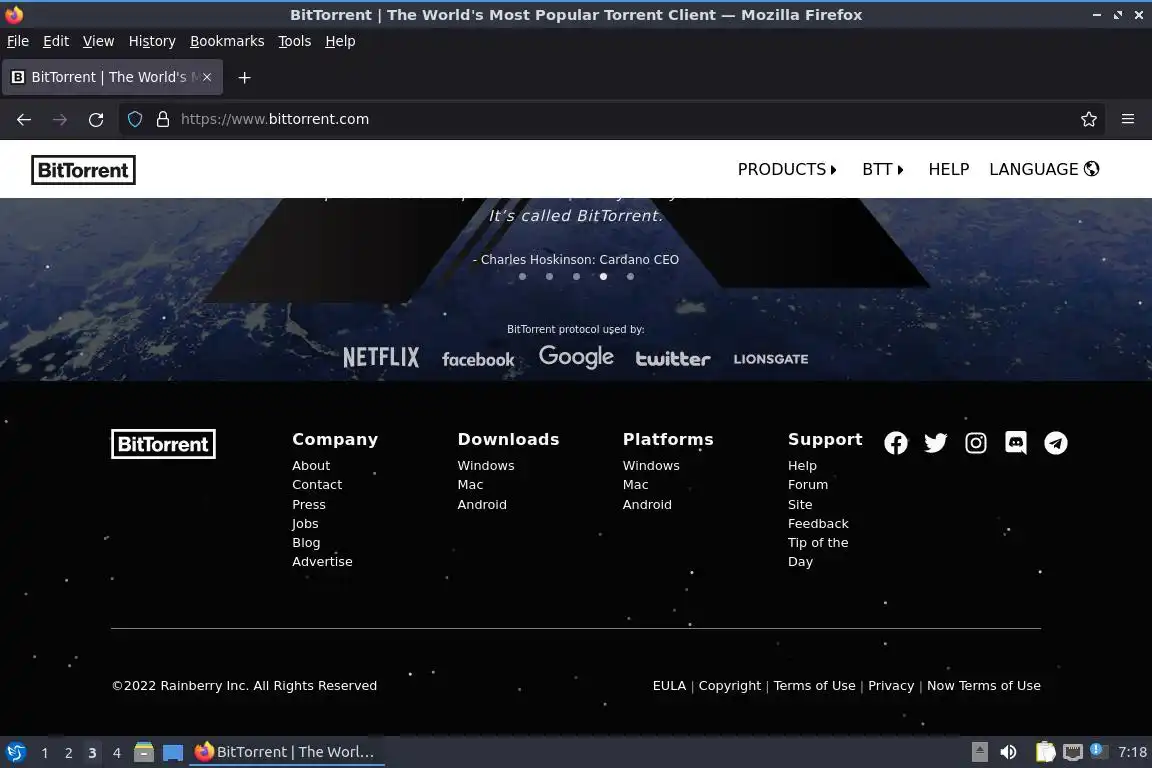Open the Forum link under Support
Viewport: 1152px width, 768px height.
pos(807,484)
